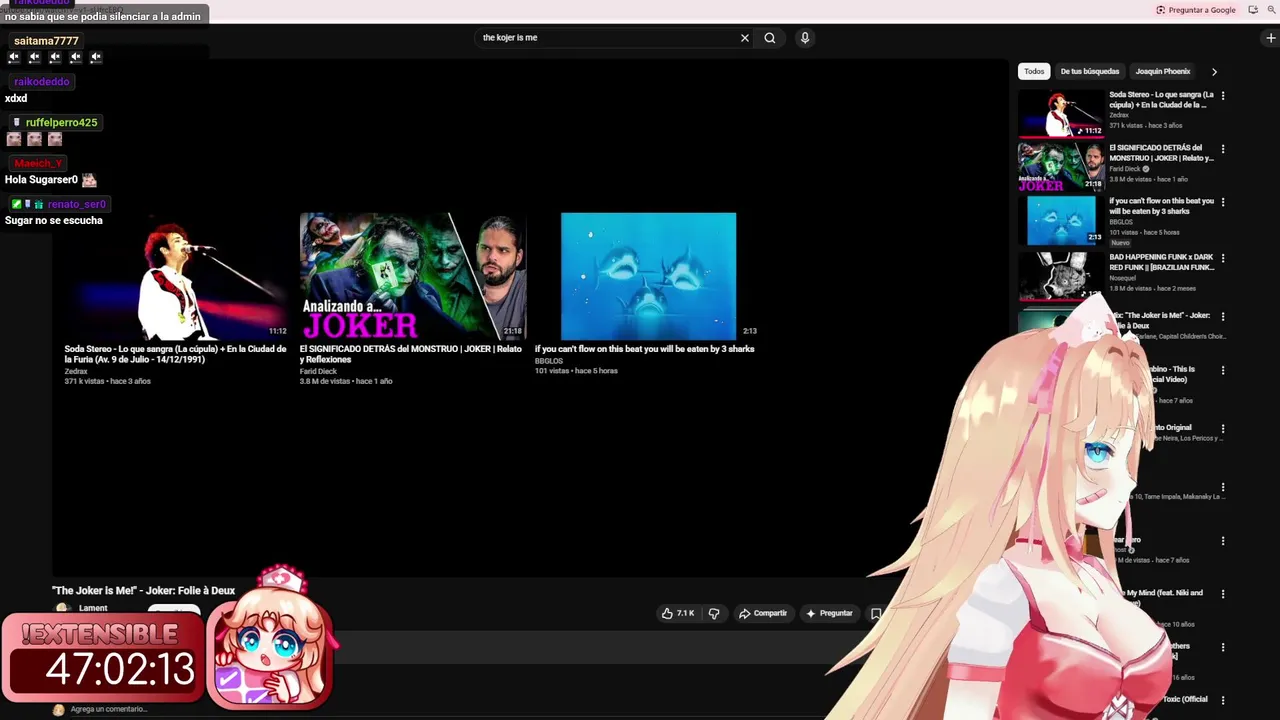
Task: Open options menu for Los Pericos sidebar item
Action: pyautogui.click(x=1222, y=429)
